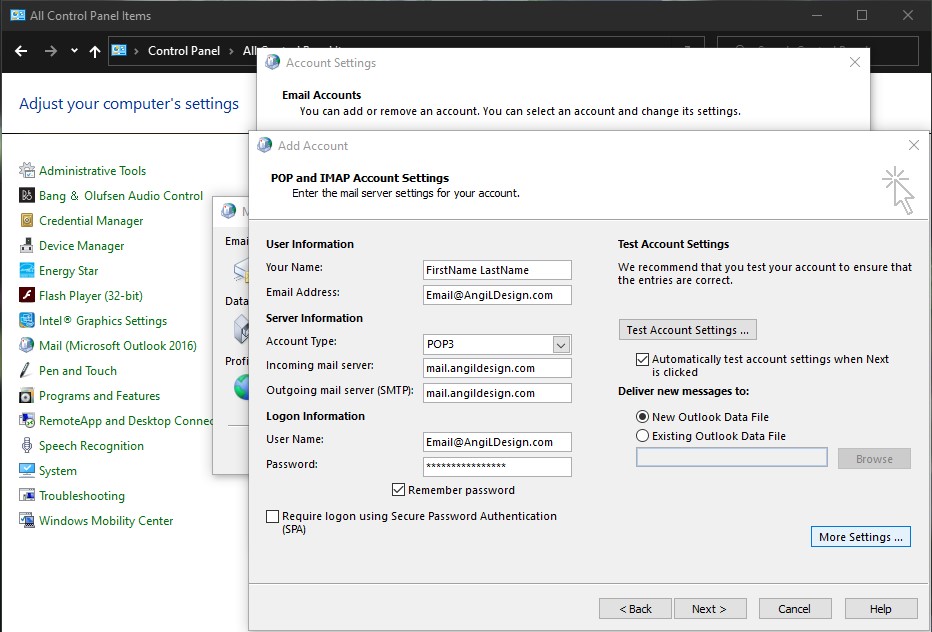The width and height of the screenshot is (932, 632).
Task: Click the Next button
Action: (709, 609)
